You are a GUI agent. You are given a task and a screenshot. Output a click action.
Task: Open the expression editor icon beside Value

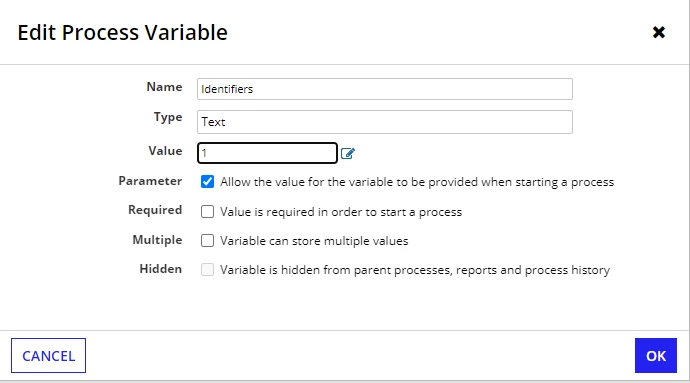point(348,153)
